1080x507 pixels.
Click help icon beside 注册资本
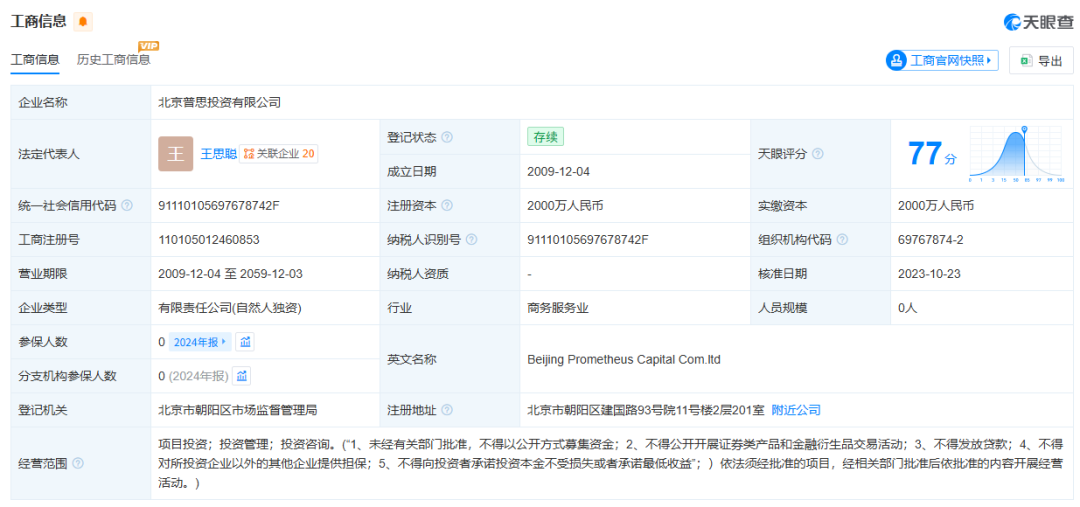click(x=447, y=205)
